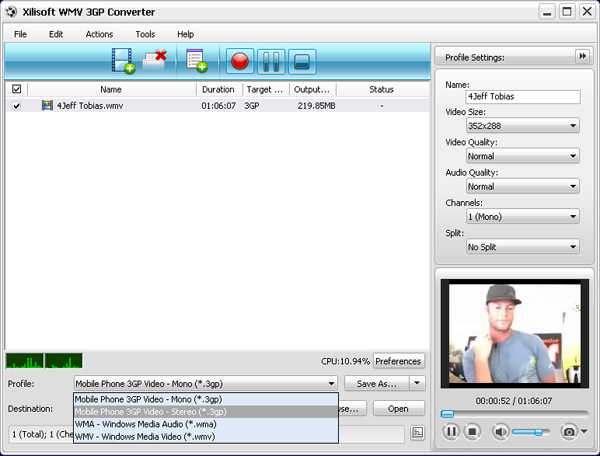Collapse Profile Settings panel with double arrow
This screenshot has width=600, height=456.
coord(582,57)
